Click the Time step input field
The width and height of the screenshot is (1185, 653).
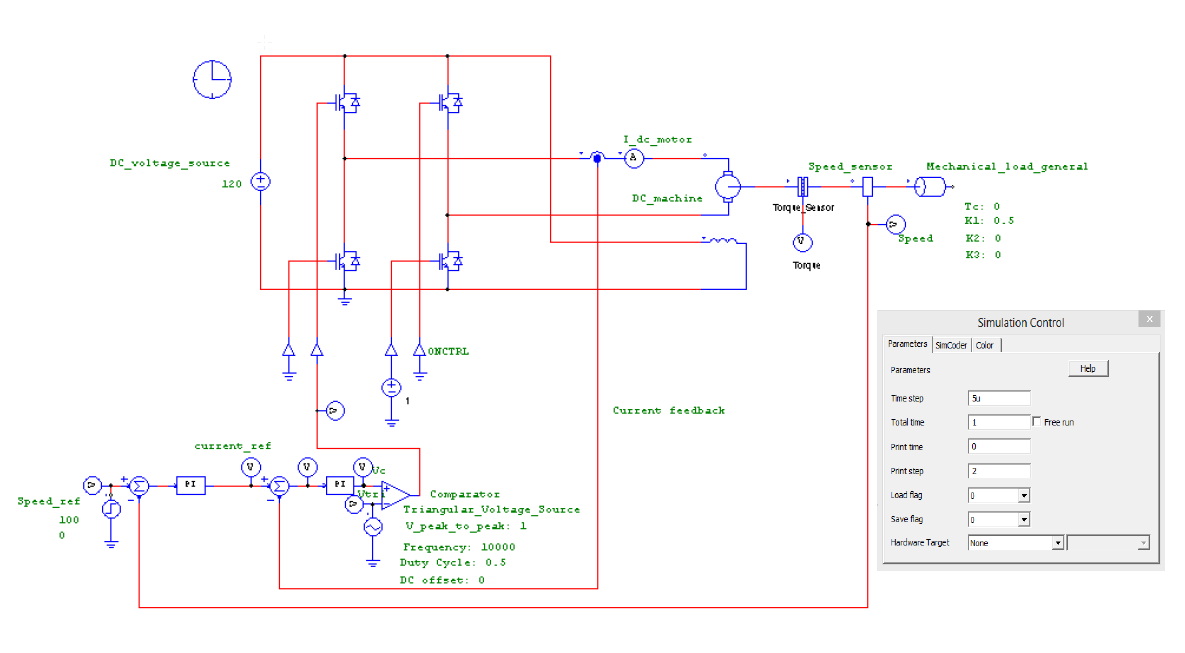click(x=999, y=398)
